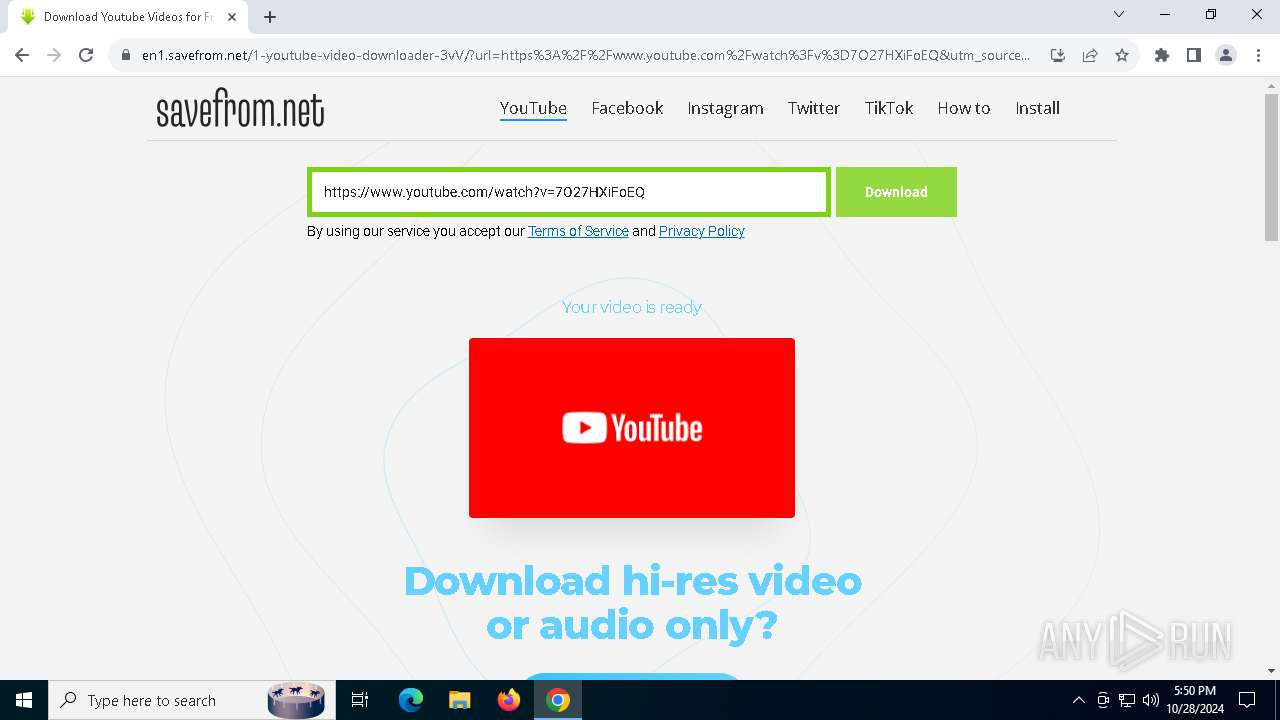The image size is (1280, 720).
Task: Open the How to menu item
Action: click(x=964, y=108)
